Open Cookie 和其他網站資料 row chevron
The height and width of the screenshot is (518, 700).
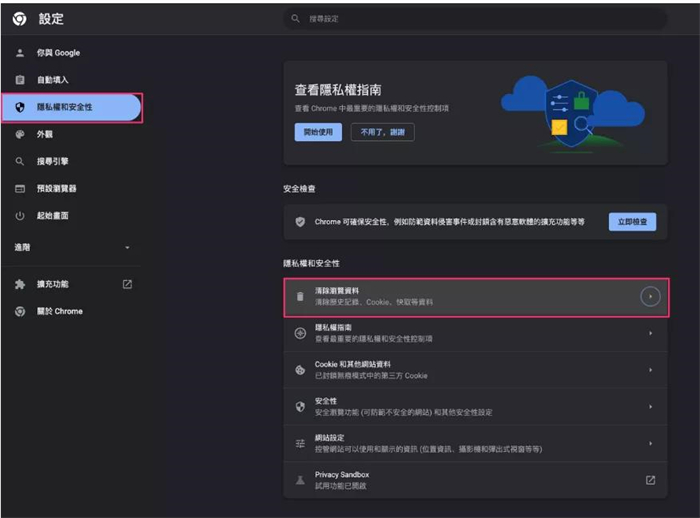pos(650,370)
